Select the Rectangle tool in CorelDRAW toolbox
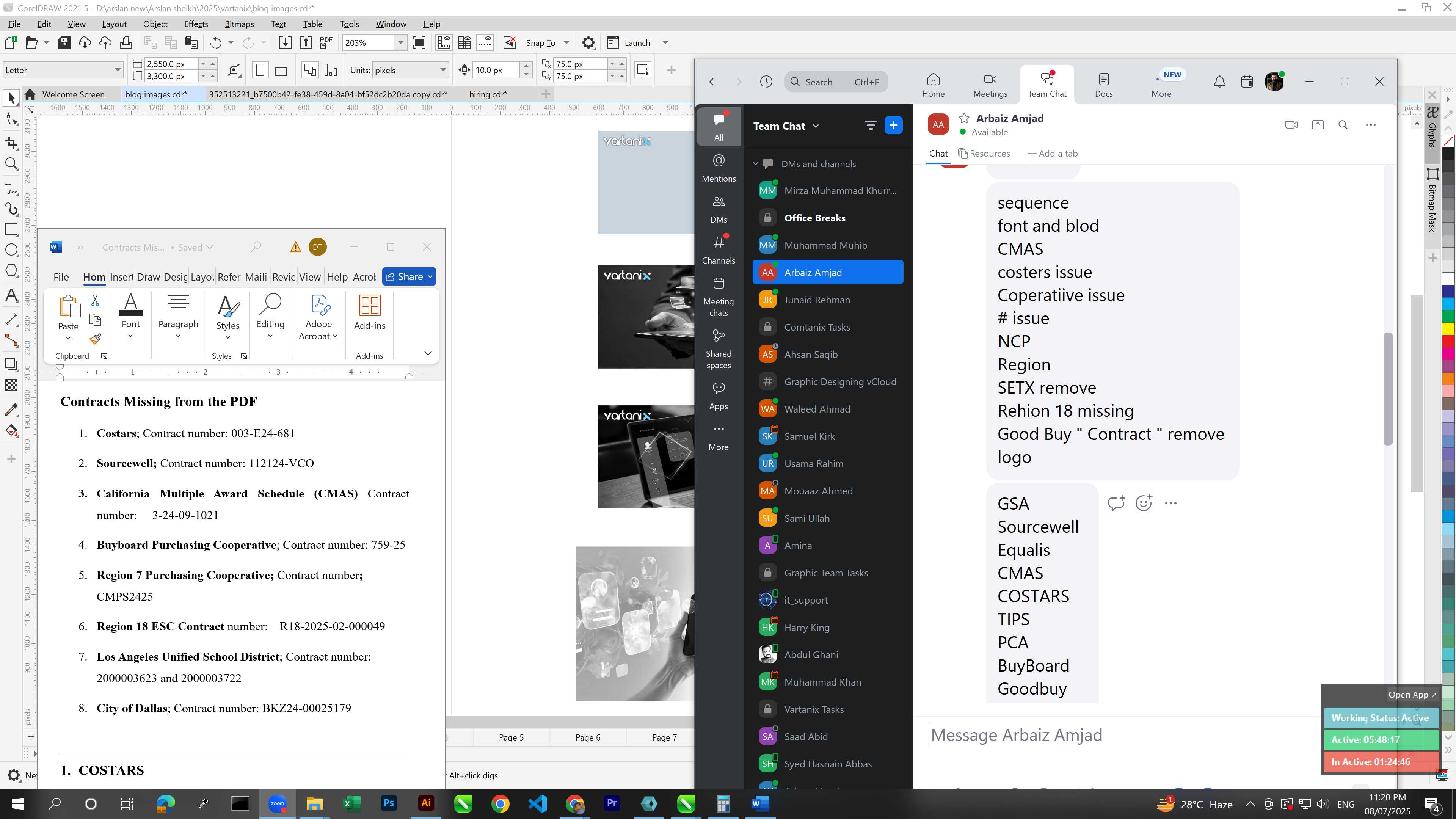1456x819 pixels. pyautogui.click(x=11, y=229)
